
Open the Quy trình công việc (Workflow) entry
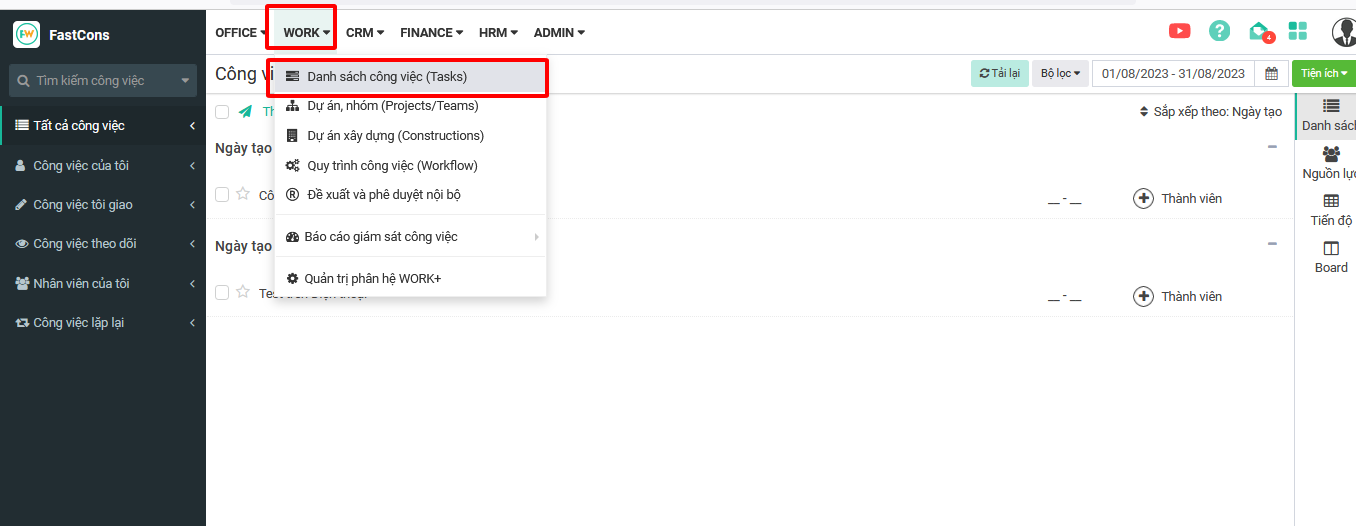(x=392, y=165)
